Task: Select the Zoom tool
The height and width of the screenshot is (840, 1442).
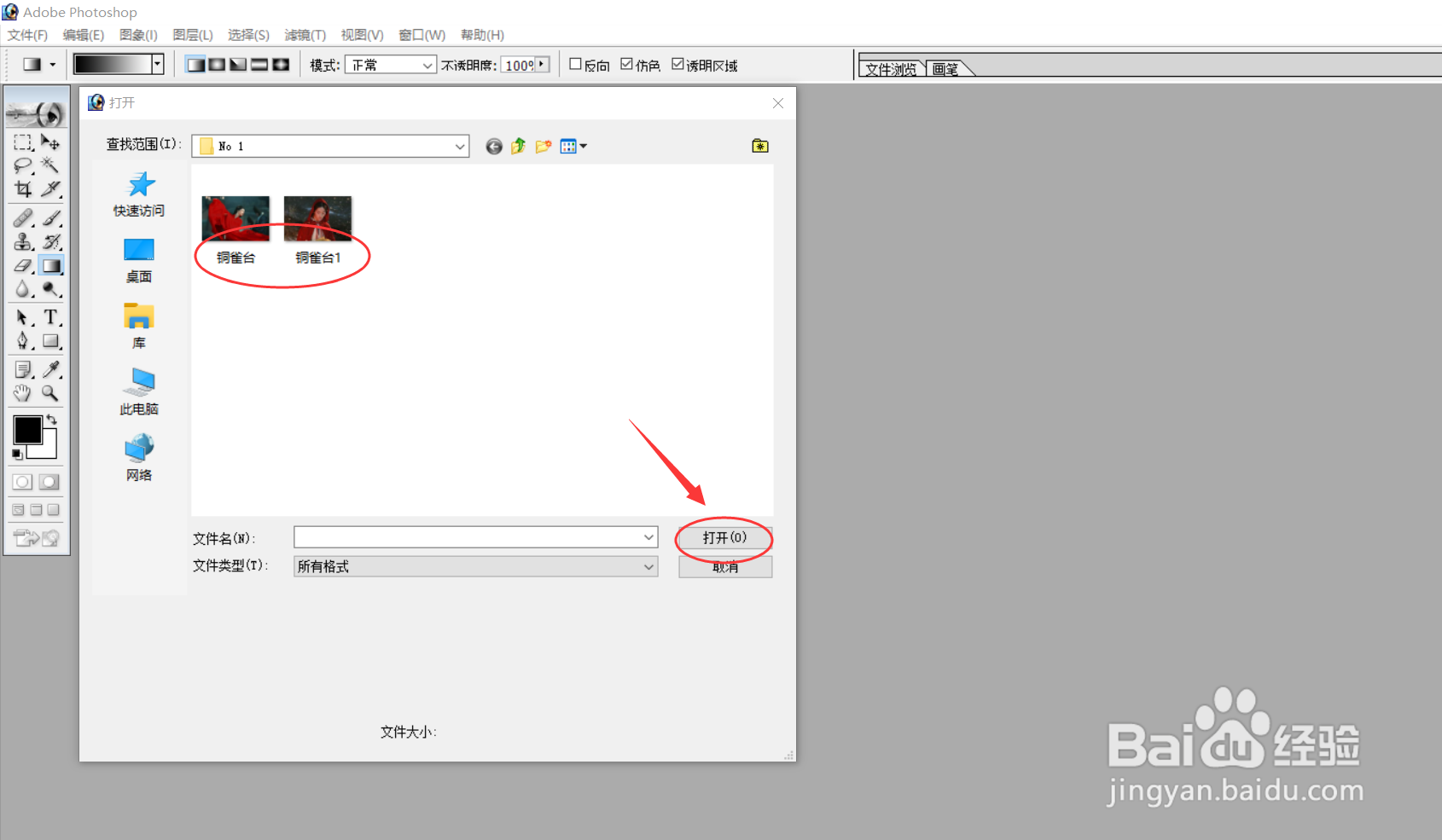Action: 50,393
